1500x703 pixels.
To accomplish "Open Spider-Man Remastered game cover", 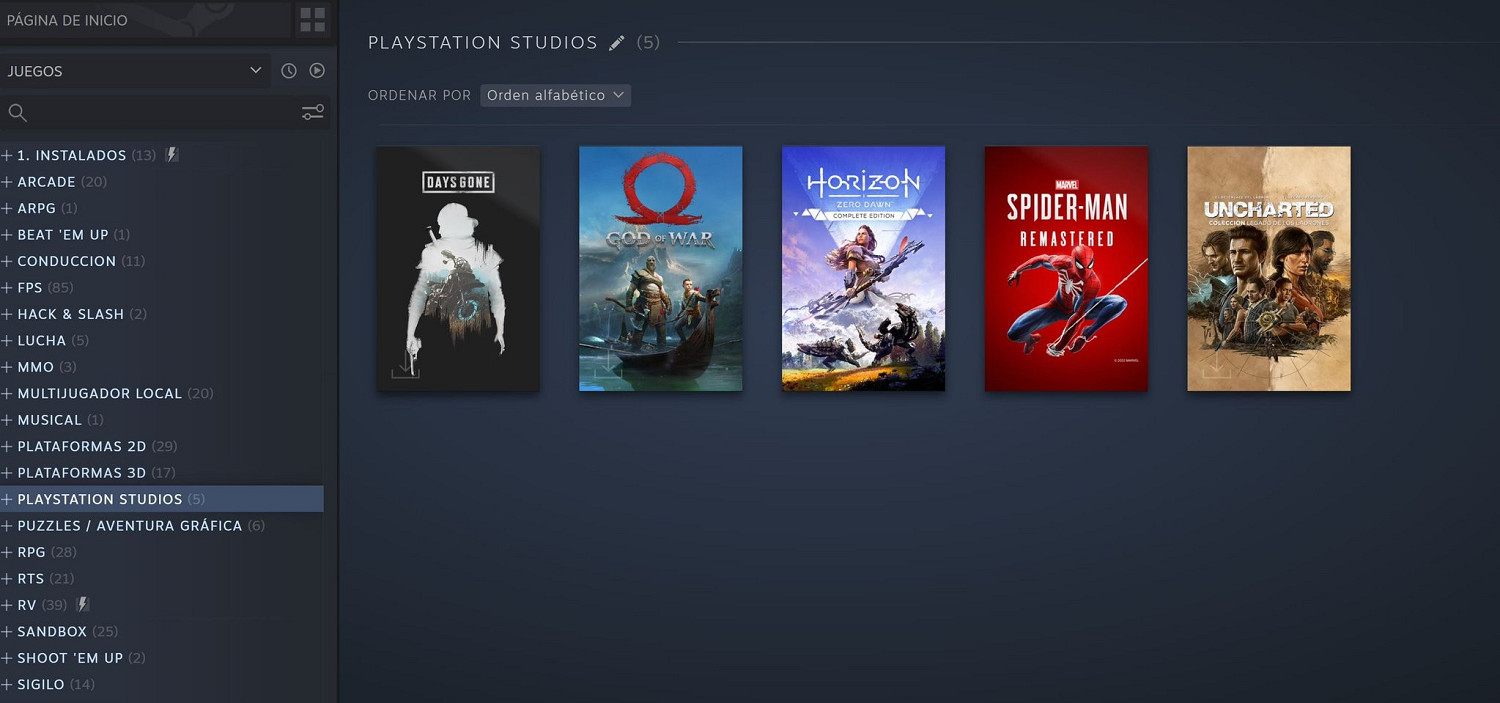I will (1066, 268).
